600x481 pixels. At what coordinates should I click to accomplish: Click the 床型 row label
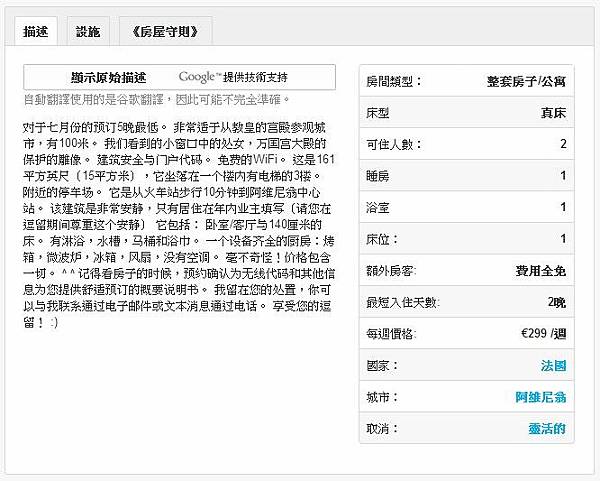pyautogui.click(x=378, y=113)
